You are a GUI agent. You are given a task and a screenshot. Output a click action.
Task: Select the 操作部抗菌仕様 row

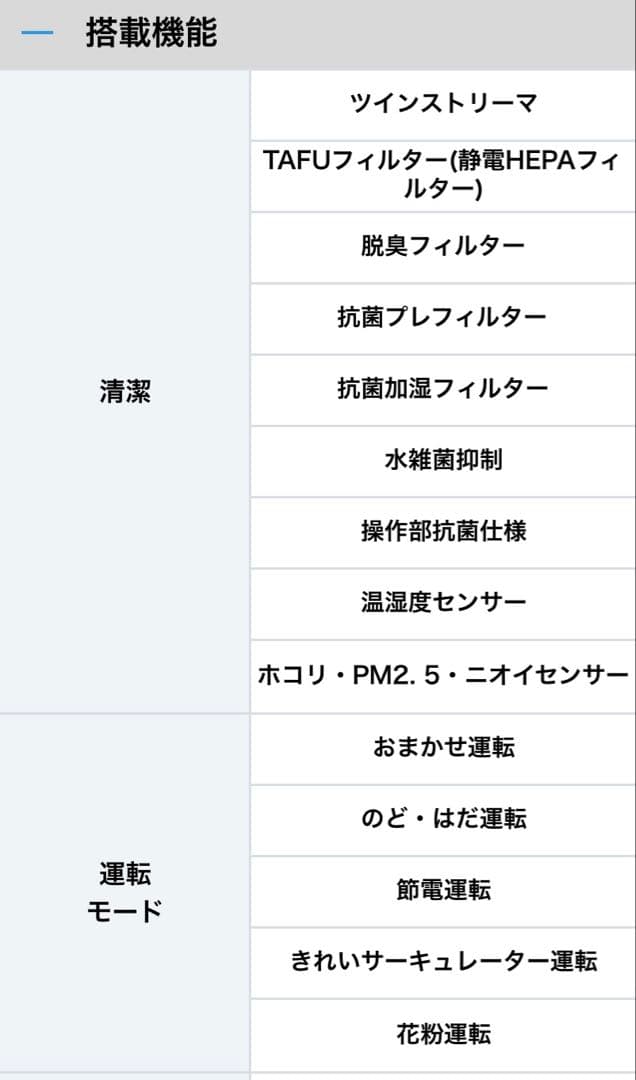pos(443,532)
